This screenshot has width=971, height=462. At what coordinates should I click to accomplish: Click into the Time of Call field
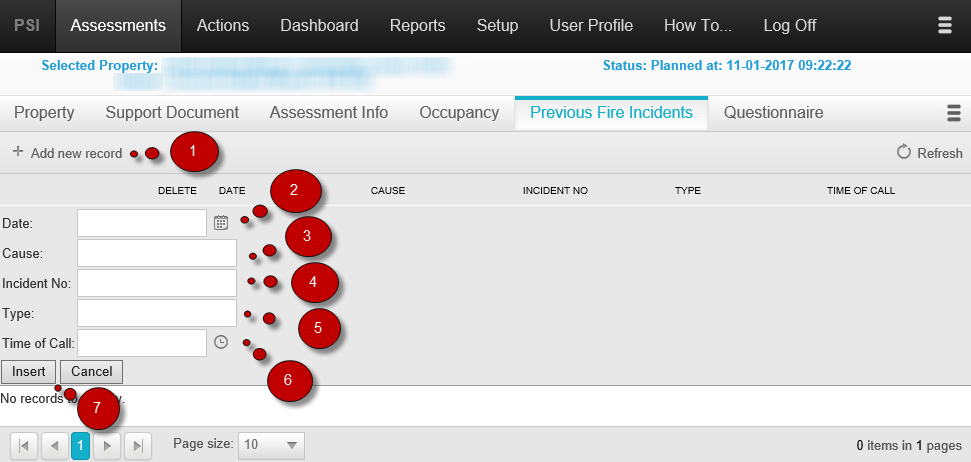click(x=142, y=342)
